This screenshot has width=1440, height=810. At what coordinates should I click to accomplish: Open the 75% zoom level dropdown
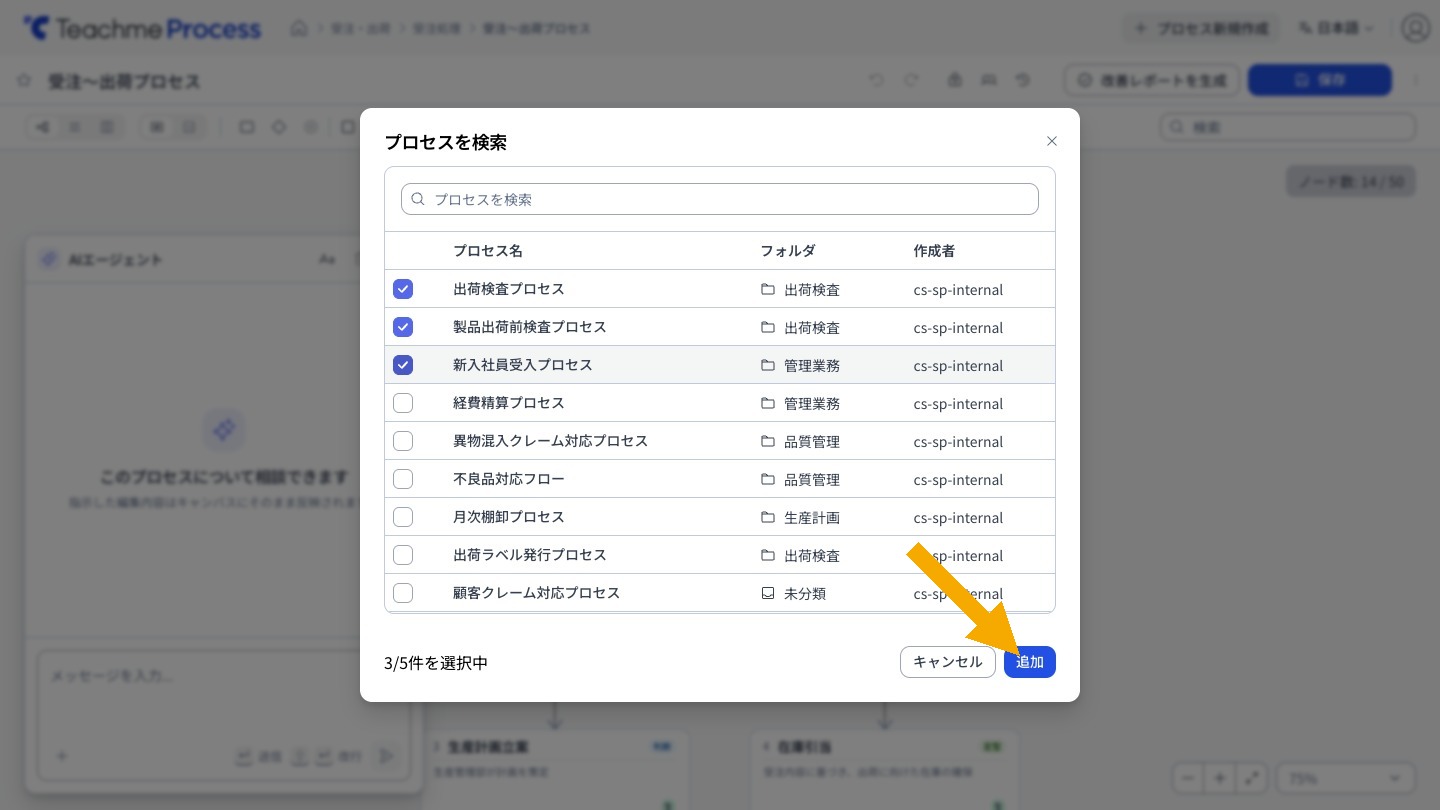(1345, 778)
